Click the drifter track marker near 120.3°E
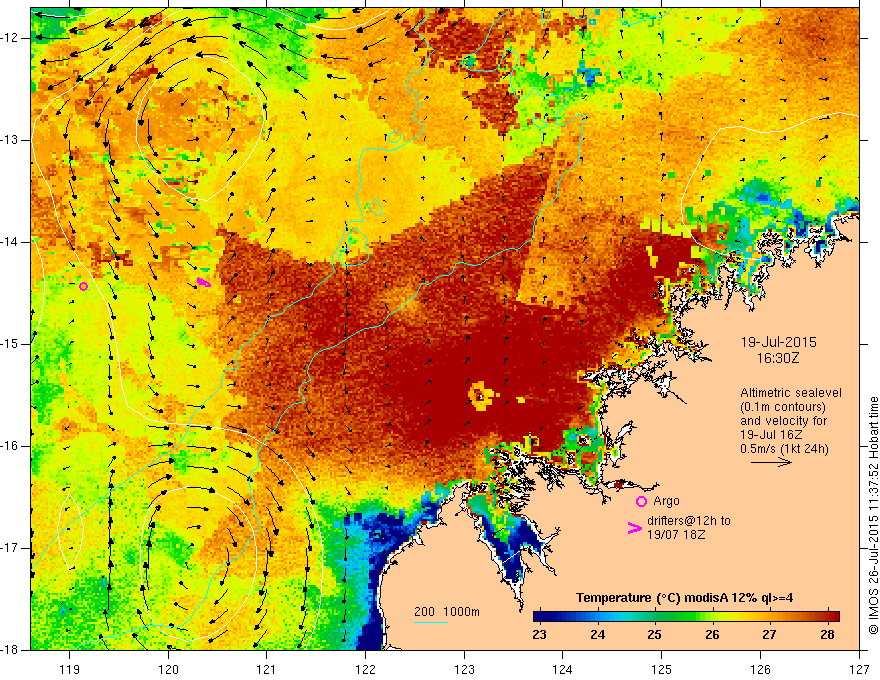 204,282
